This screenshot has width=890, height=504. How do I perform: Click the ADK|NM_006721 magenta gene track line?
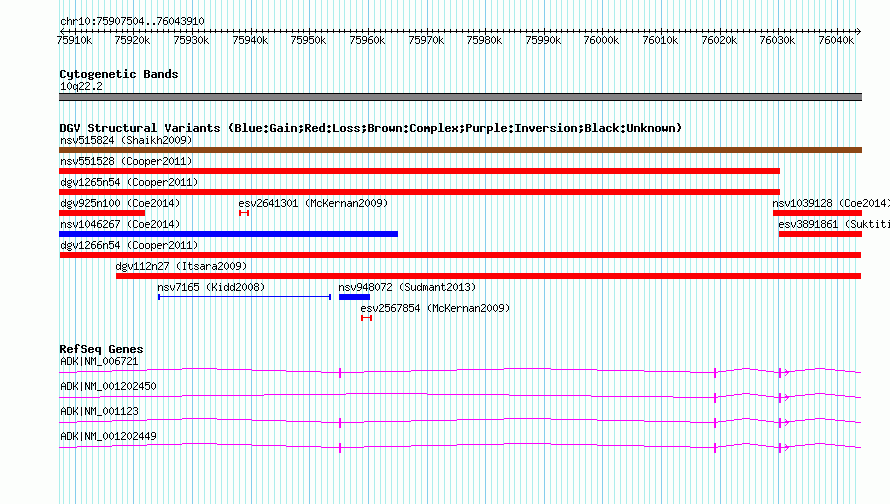point(460,371)
